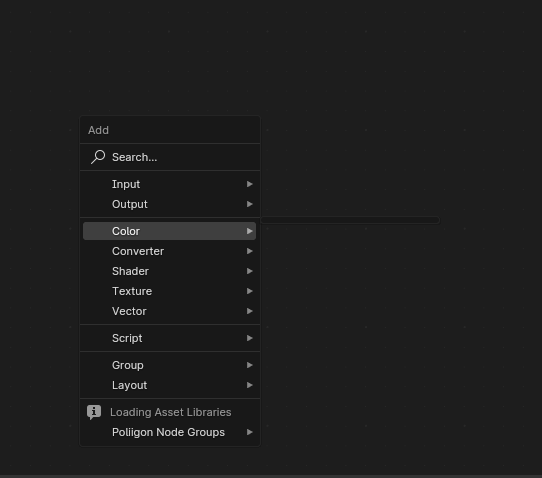Viewport: 542px width, 478px height.
Task: Open the Texture node category
Action: pyautogui.click(x=169, y=291)
